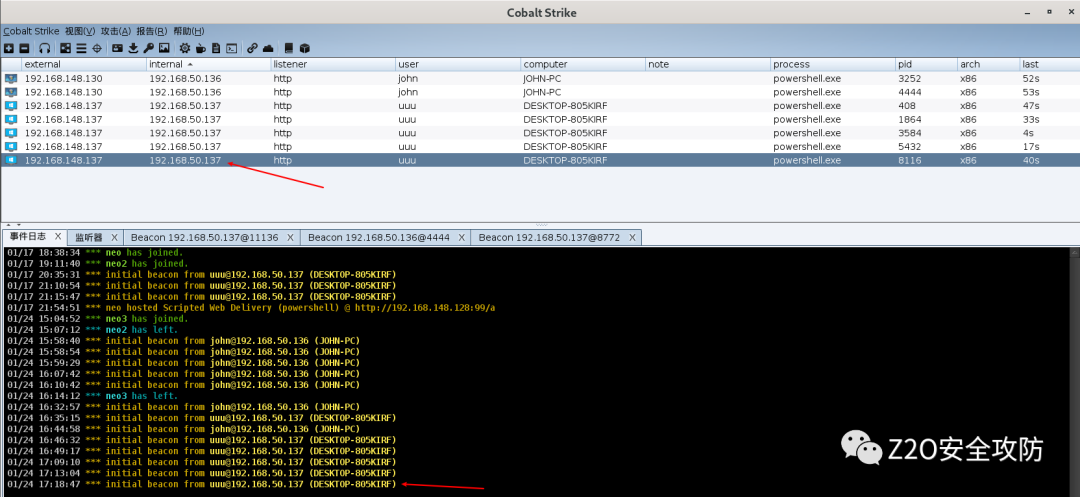The width and height of the screenshot is (1080, 497).
Task: Open keystrokes view key icon
Action: (148, 48)
